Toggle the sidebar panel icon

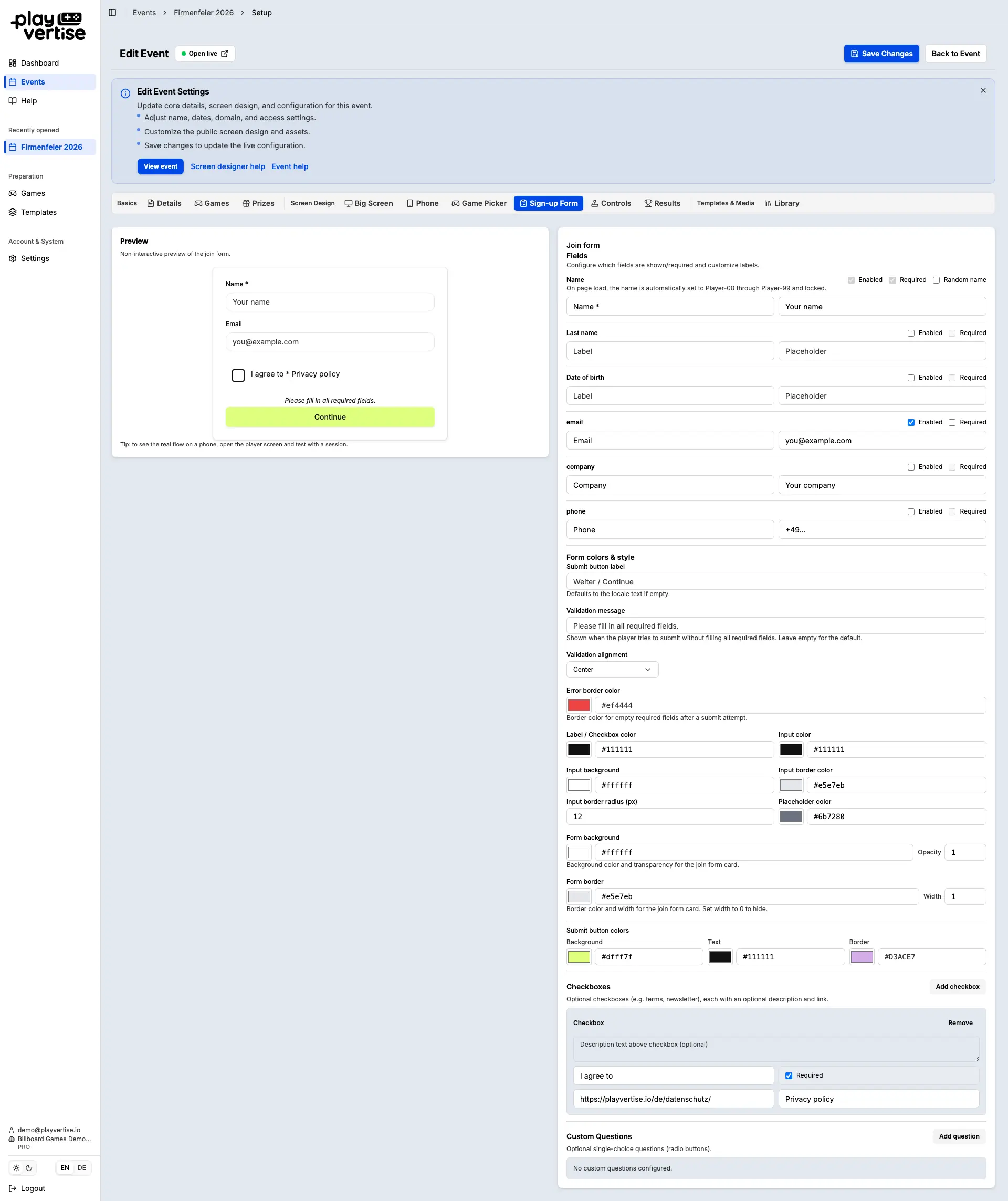click(x=113, y=13)
